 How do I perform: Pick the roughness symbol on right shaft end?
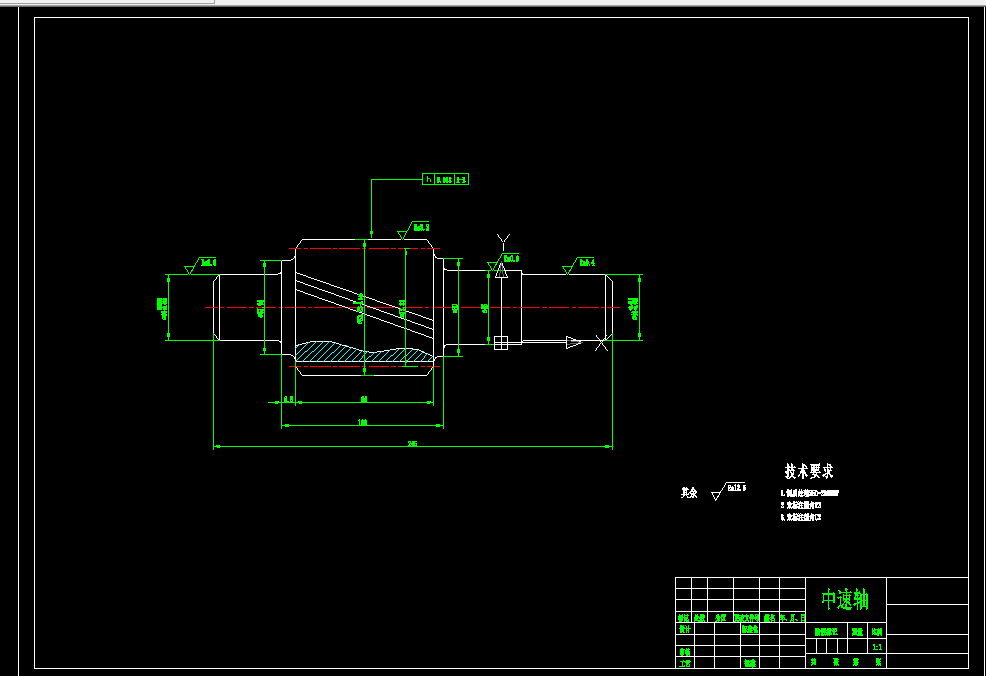(579, 265)
